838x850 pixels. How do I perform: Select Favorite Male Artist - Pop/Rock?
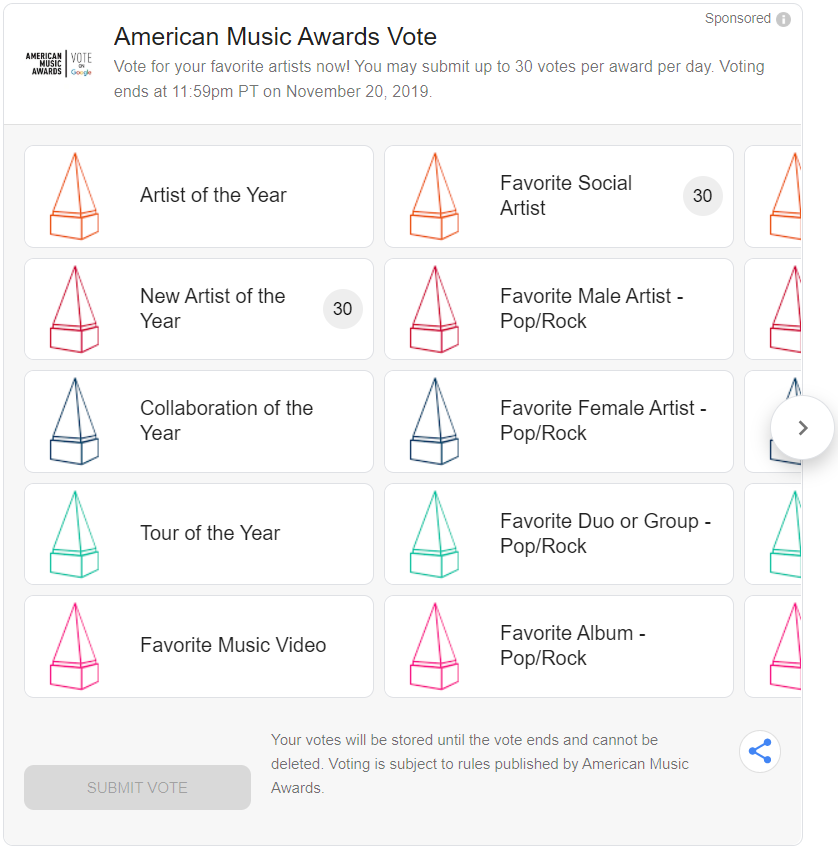coord(591,309)
